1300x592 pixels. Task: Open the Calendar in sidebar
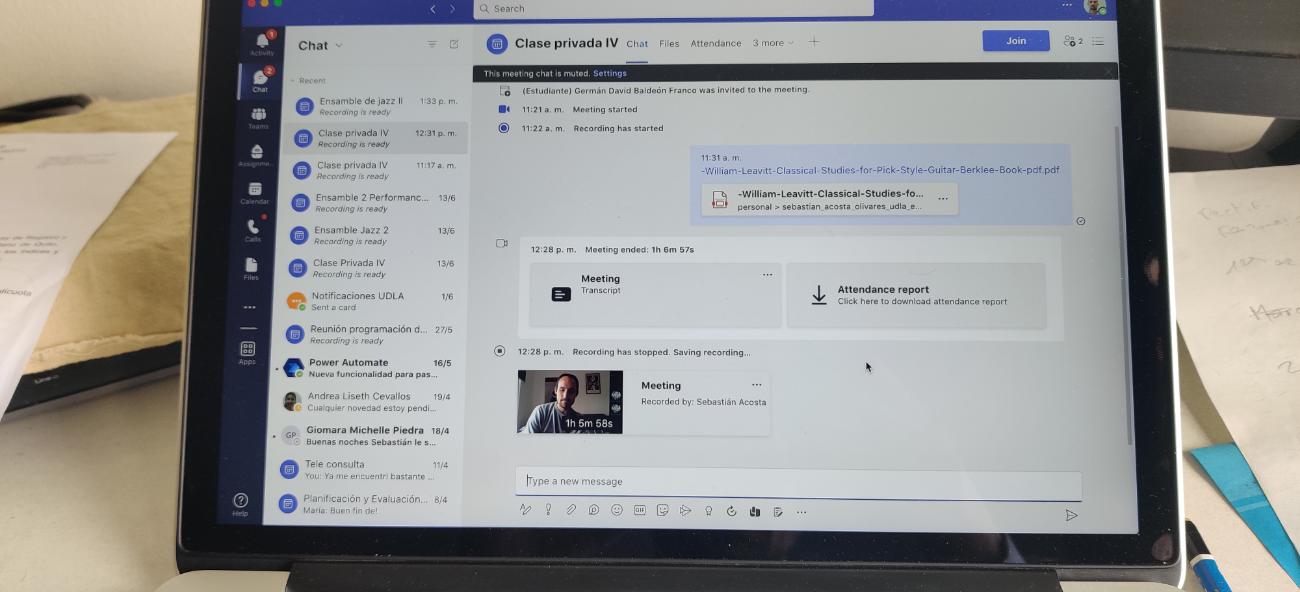click(x=255, y=192)
